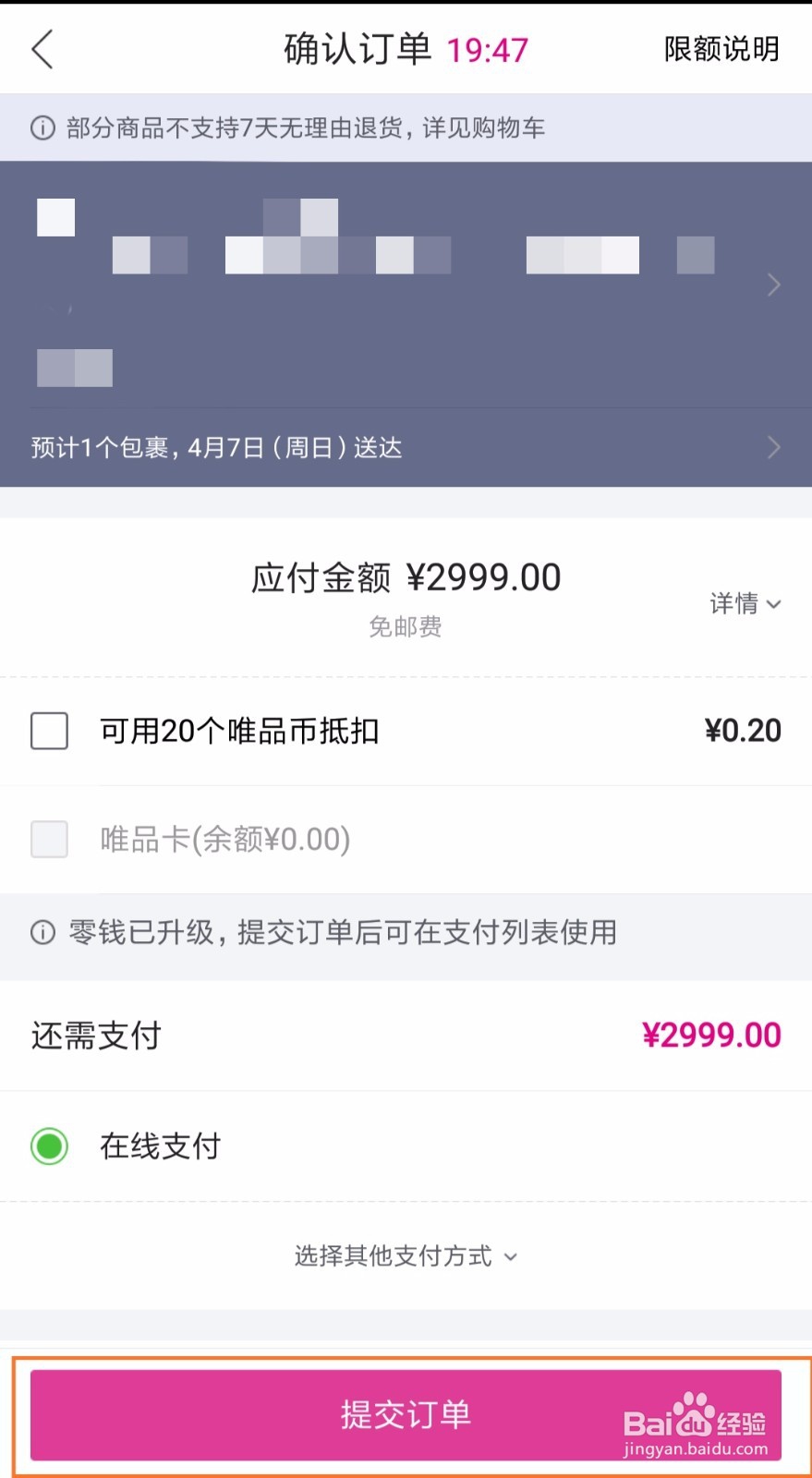Viewport: 812px width, 1478px height.
Task: Tap the back arrow to leave order confirmation
Action: pyautogui.click(x=42, y=50)
